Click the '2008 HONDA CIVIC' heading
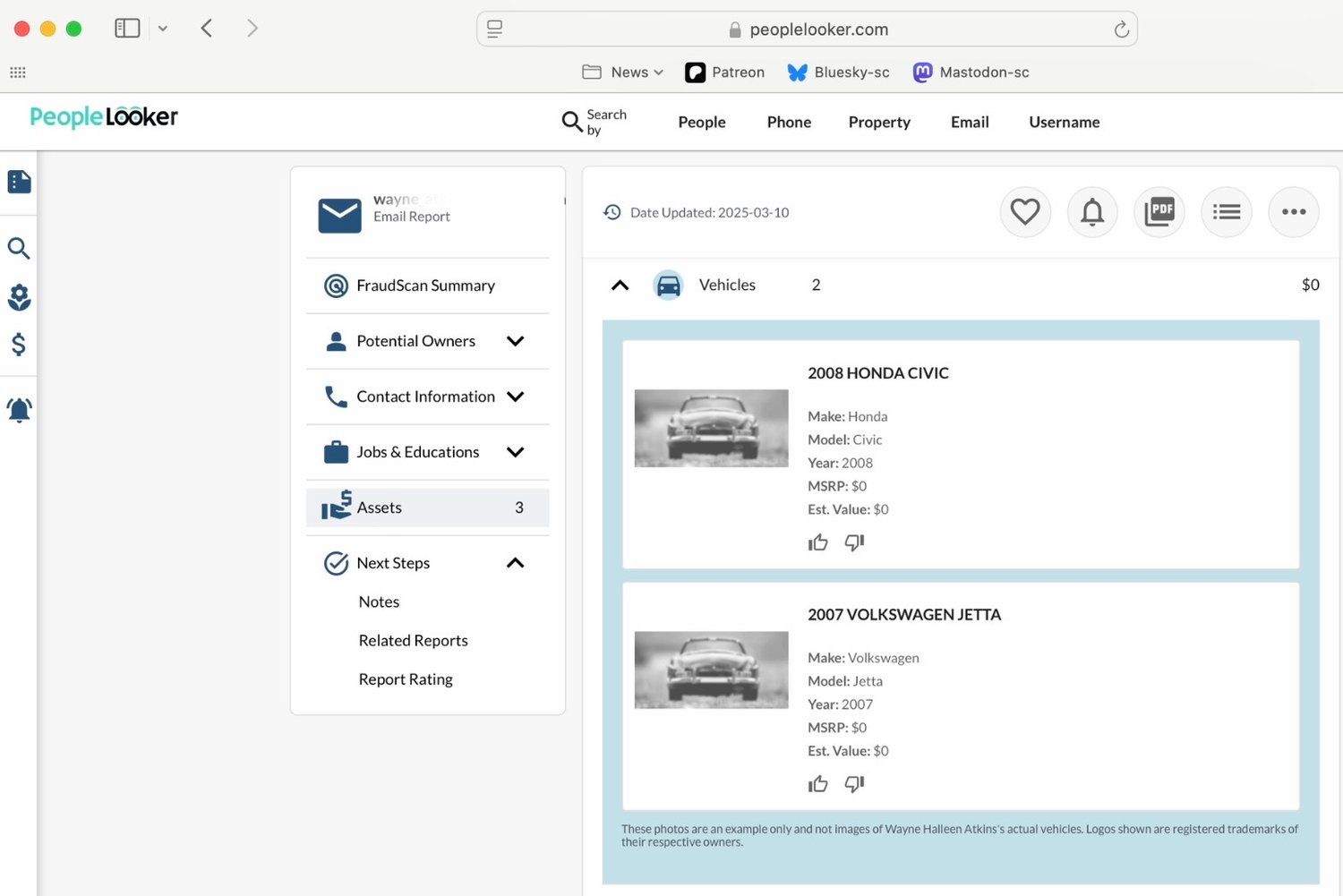 click(x=878, y=373)
